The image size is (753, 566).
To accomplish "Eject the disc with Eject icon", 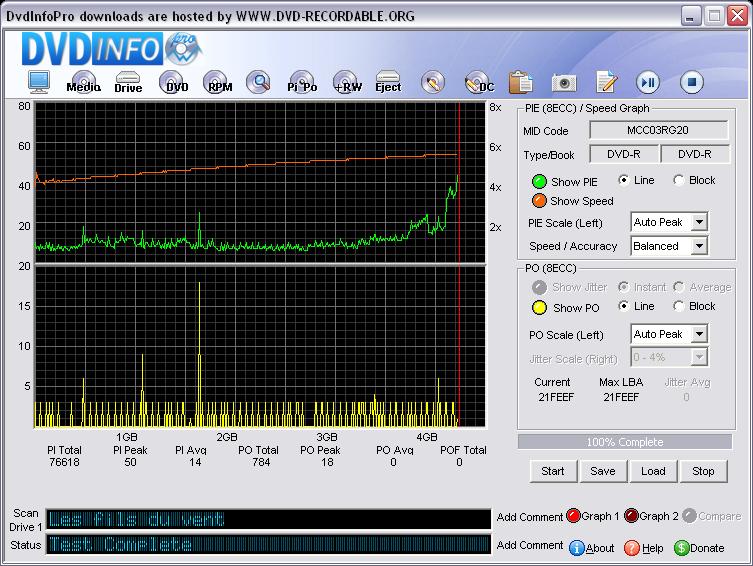I will [388, 82].
